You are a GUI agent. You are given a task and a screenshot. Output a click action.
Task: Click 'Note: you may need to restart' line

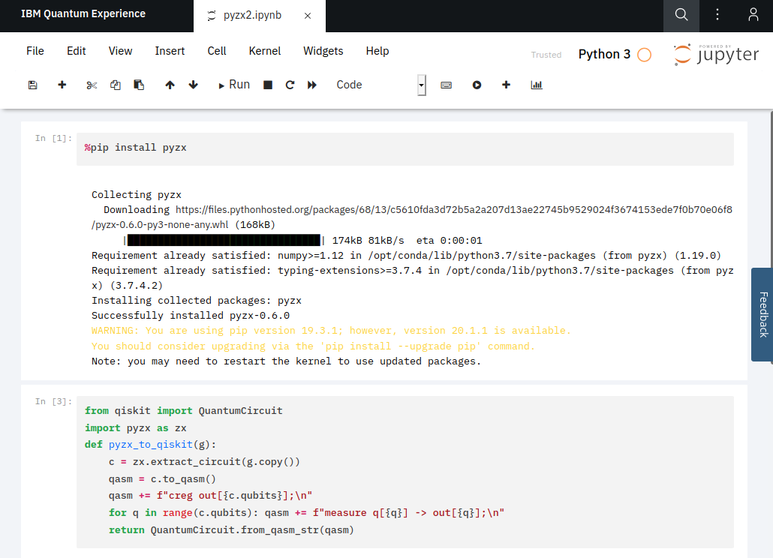click(286, 361)
